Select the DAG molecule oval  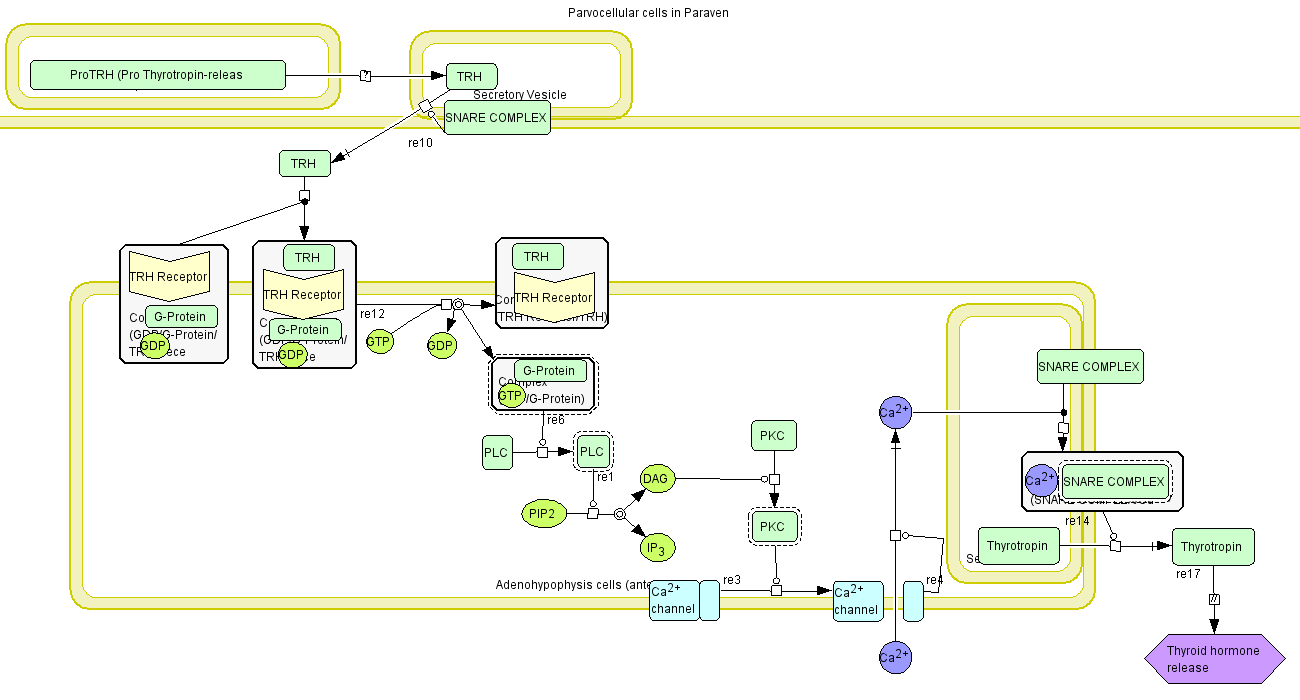[656, 479]
